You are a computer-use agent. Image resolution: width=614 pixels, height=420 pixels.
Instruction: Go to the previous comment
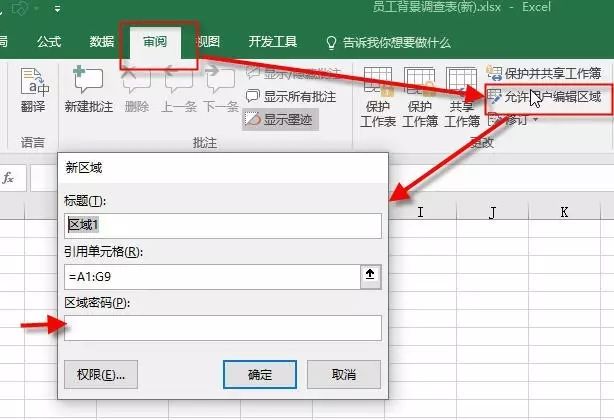[179, 89]
